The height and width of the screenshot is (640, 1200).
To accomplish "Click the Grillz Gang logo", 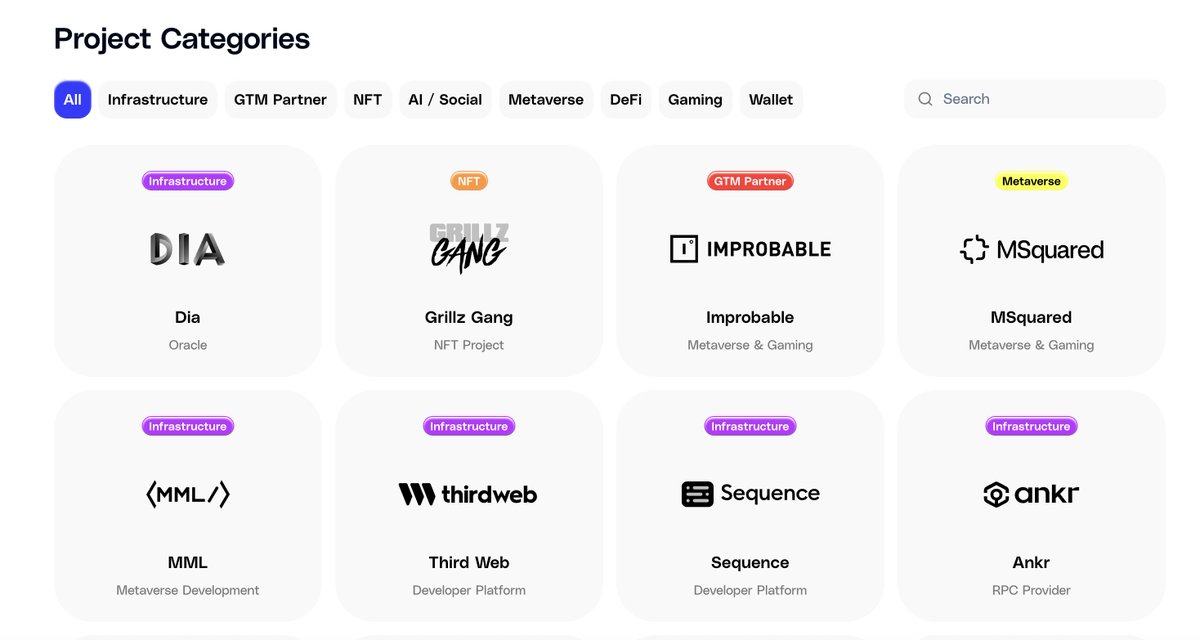I will 469,248.
